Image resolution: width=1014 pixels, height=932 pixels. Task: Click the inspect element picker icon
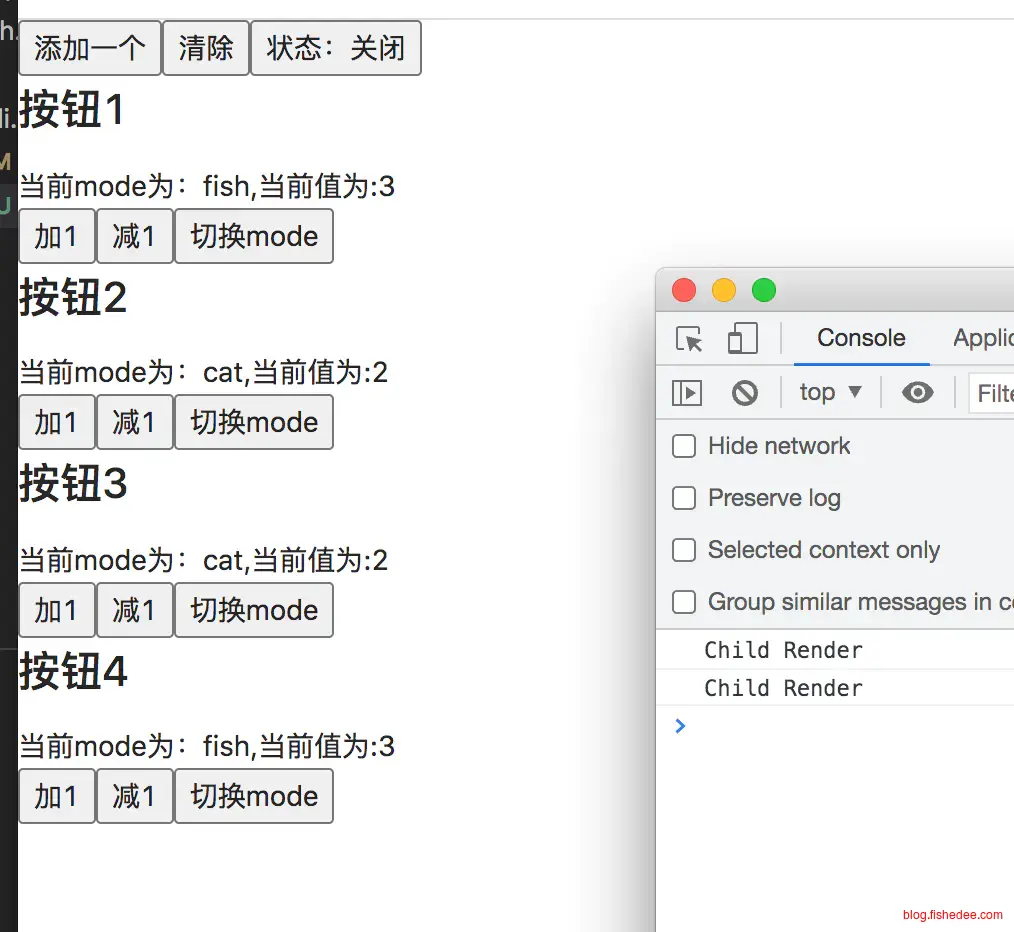click(x=689, y=339)
